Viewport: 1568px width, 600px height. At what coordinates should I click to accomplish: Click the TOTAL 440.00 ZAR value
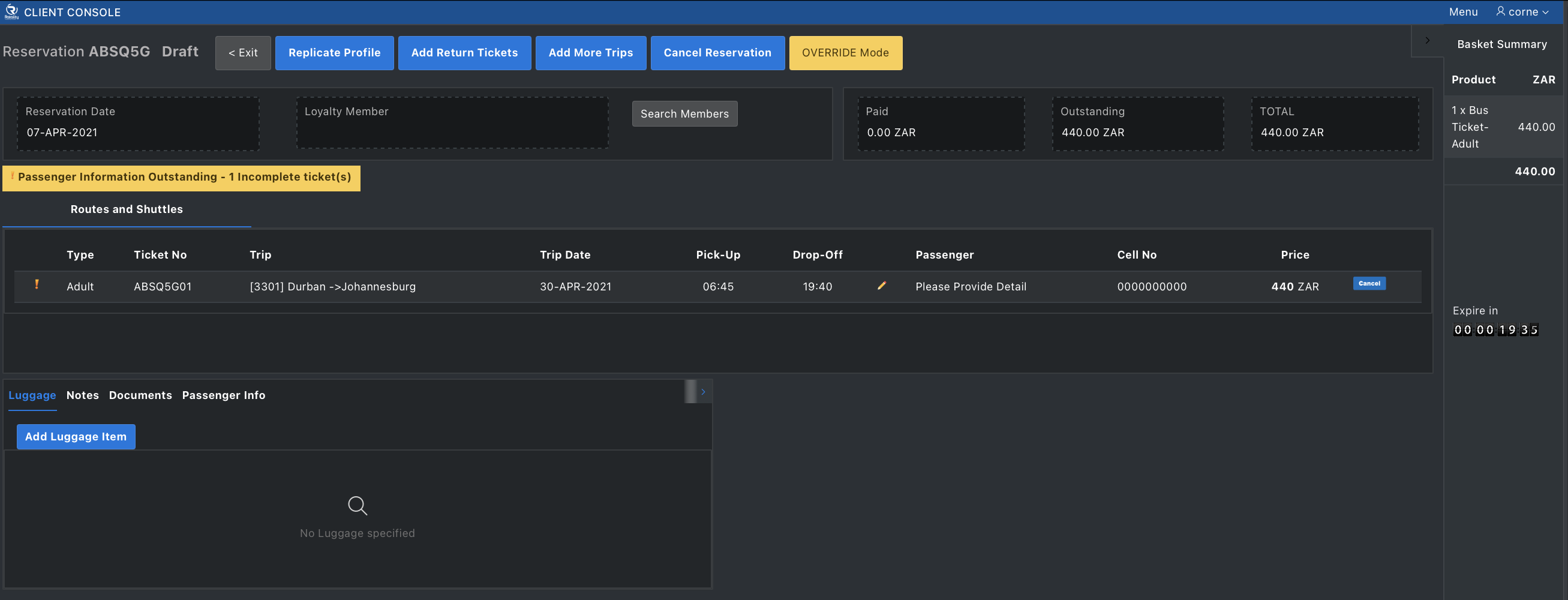1291,133
